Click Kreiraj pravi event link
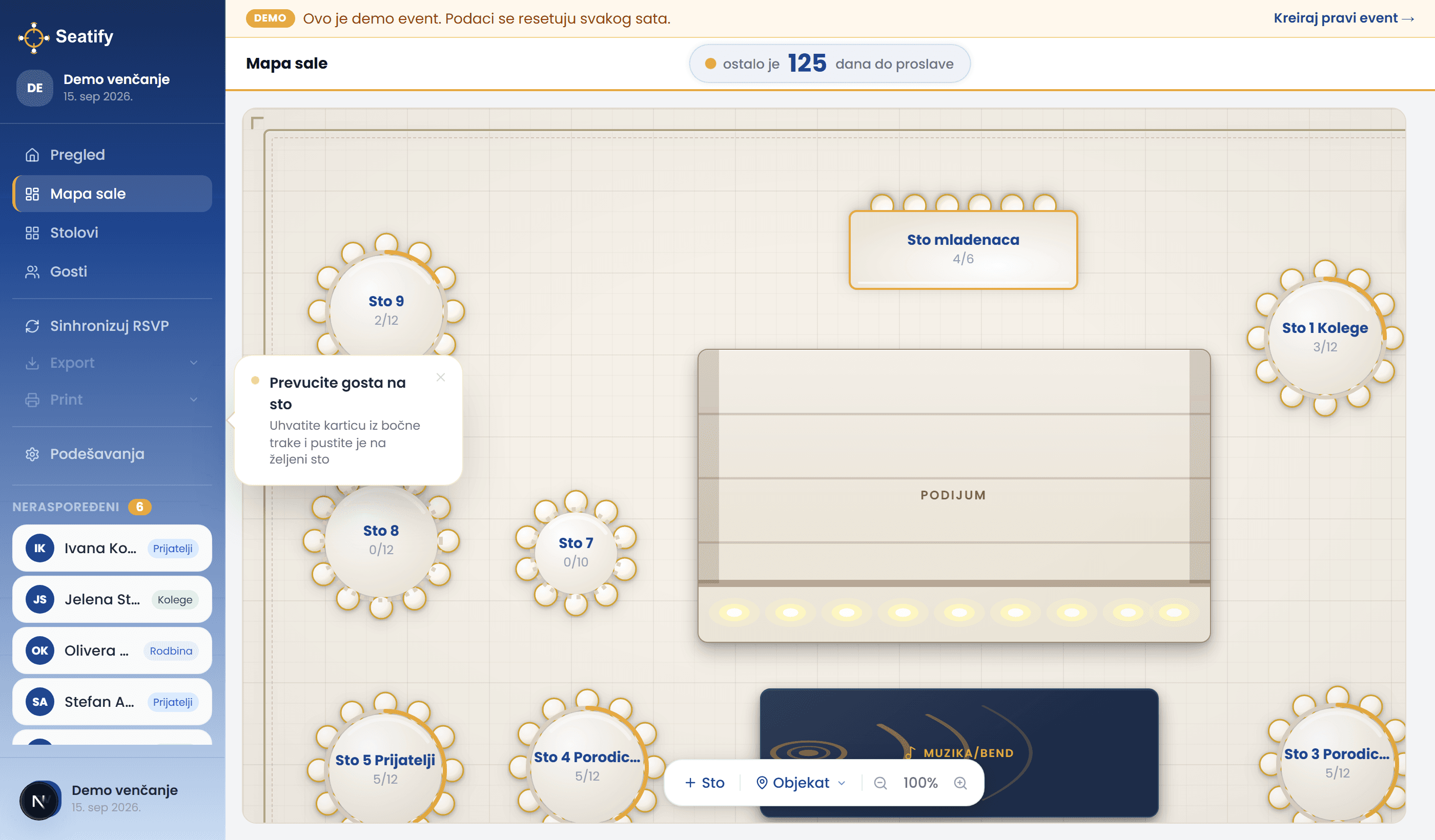 tap(1344, 18)
